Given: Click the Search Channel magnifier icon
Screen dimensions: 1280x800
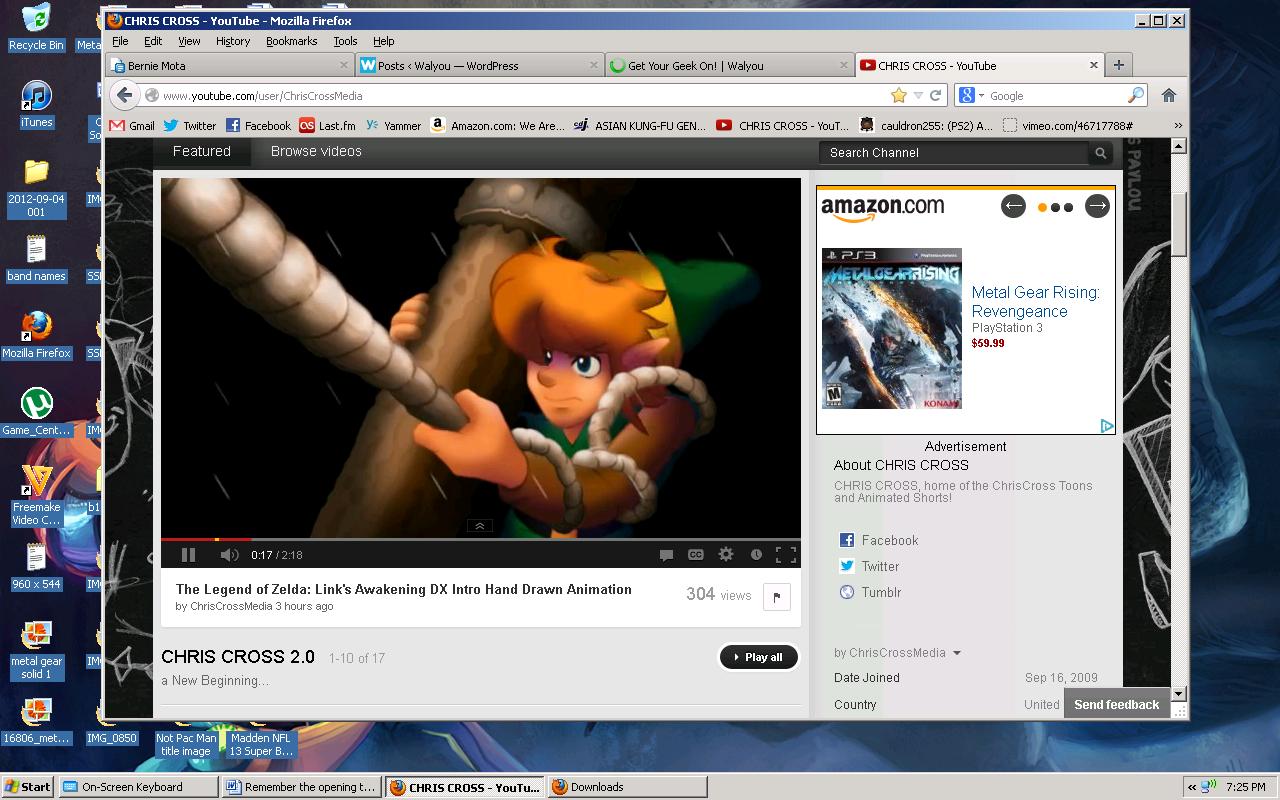Looking at the screenshot, I should click(x=1100, y=153).
